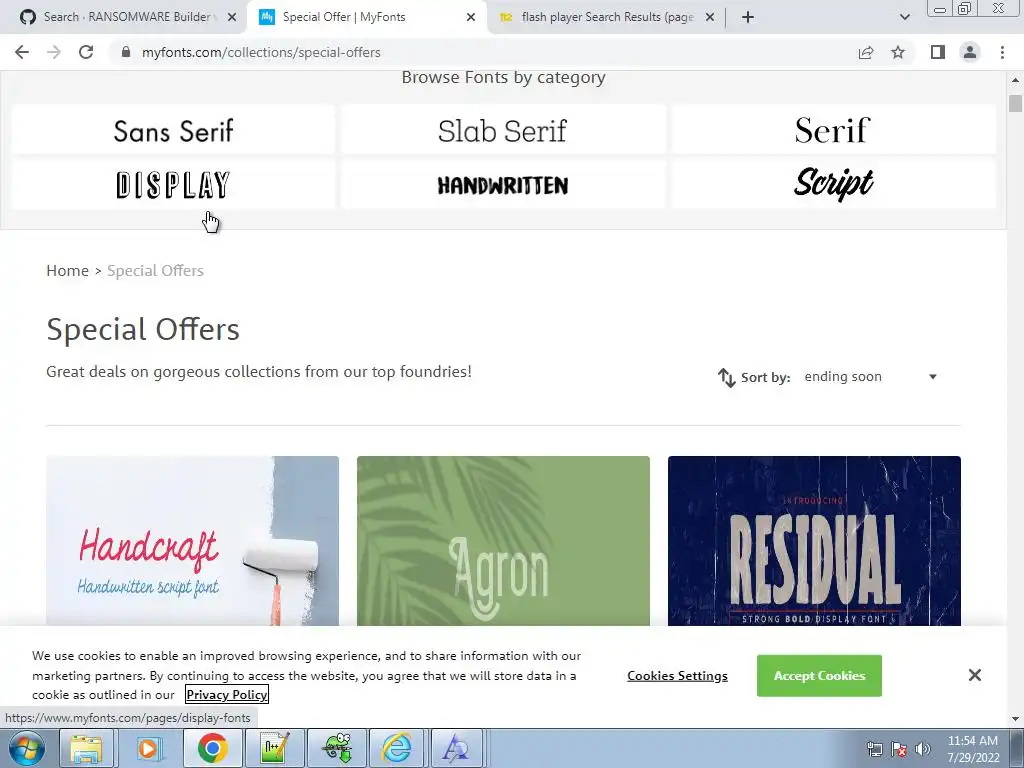Open the Windows Start menu
This screenshot has width=1024, height=768.
click(x=26, y=748)
